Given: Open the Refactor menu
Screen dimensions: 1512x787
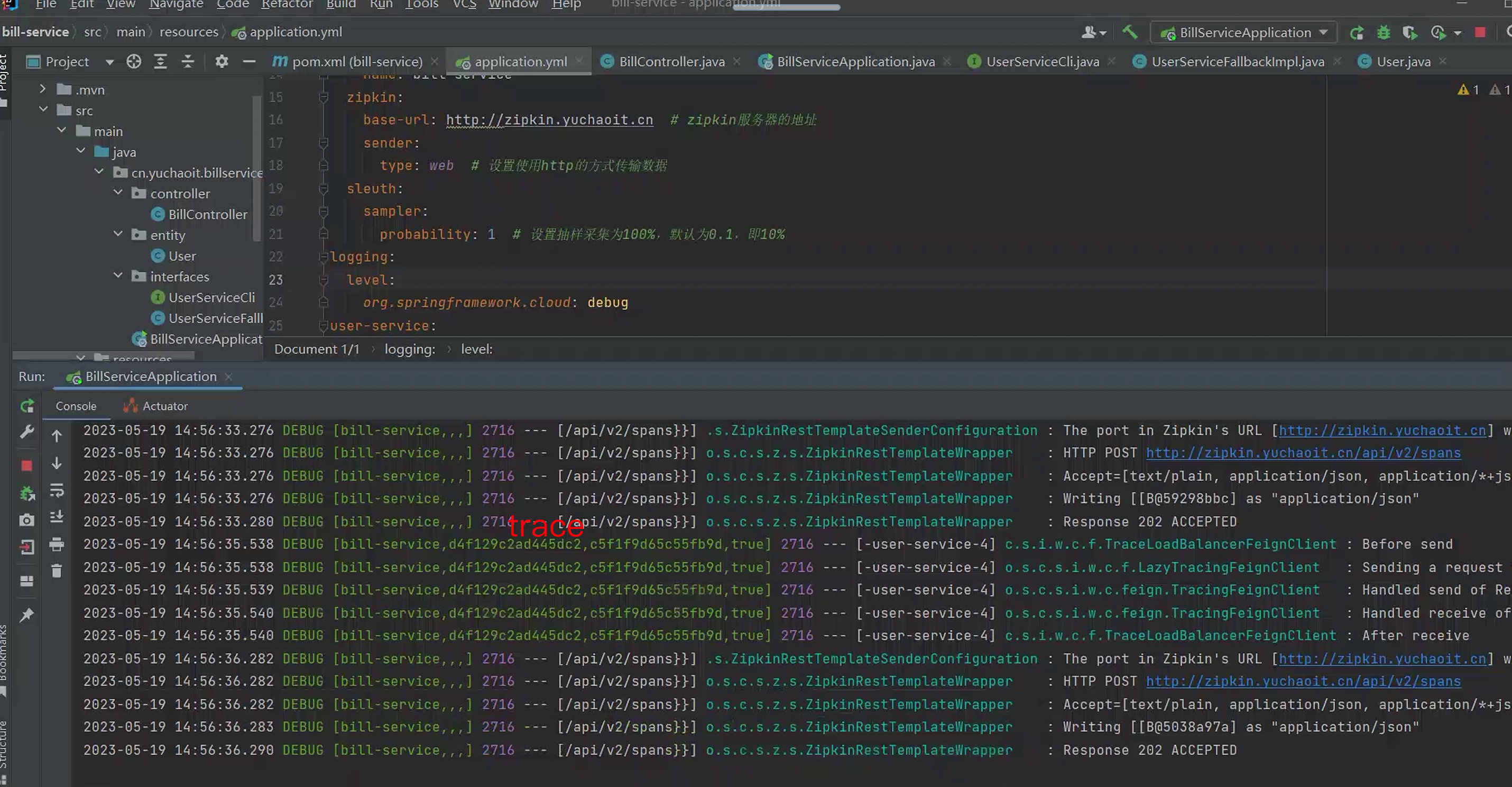Looking at the screenshot, I should click(287, 5).
